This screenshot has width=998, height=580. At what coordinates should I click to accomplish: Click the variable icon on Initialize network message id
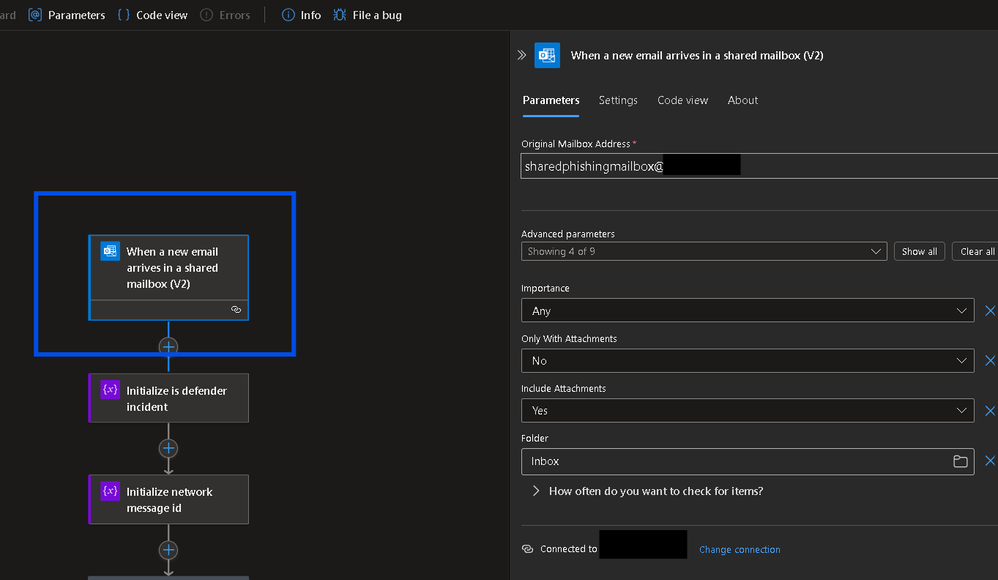point(110,491)
